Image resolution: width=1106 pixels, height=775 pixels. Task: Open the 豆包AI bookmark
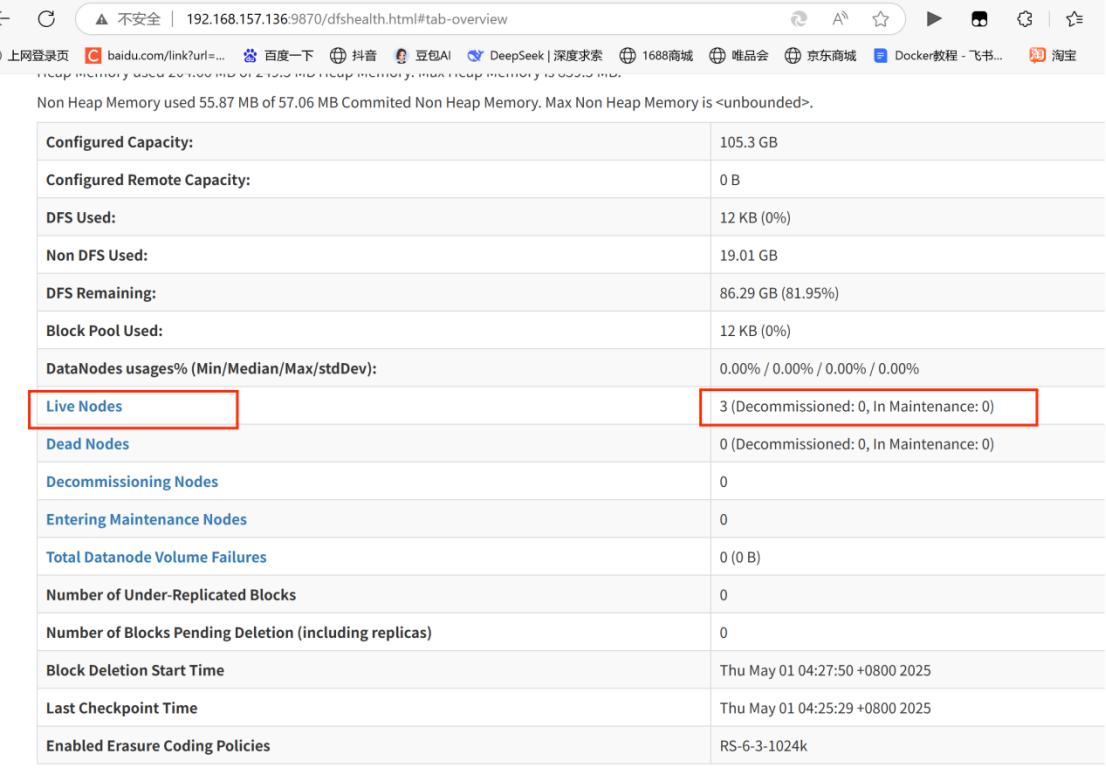[423, 56]
